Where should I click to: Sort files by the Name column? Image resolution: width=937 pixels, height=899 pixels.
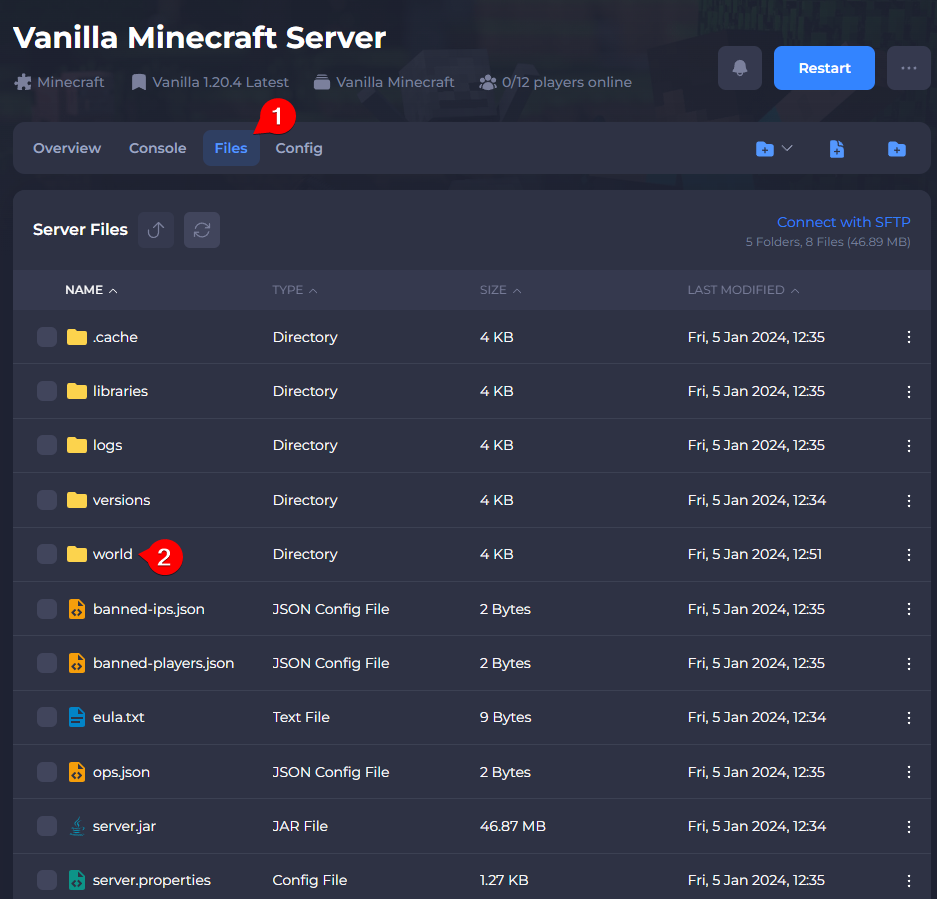click(84, 290)
